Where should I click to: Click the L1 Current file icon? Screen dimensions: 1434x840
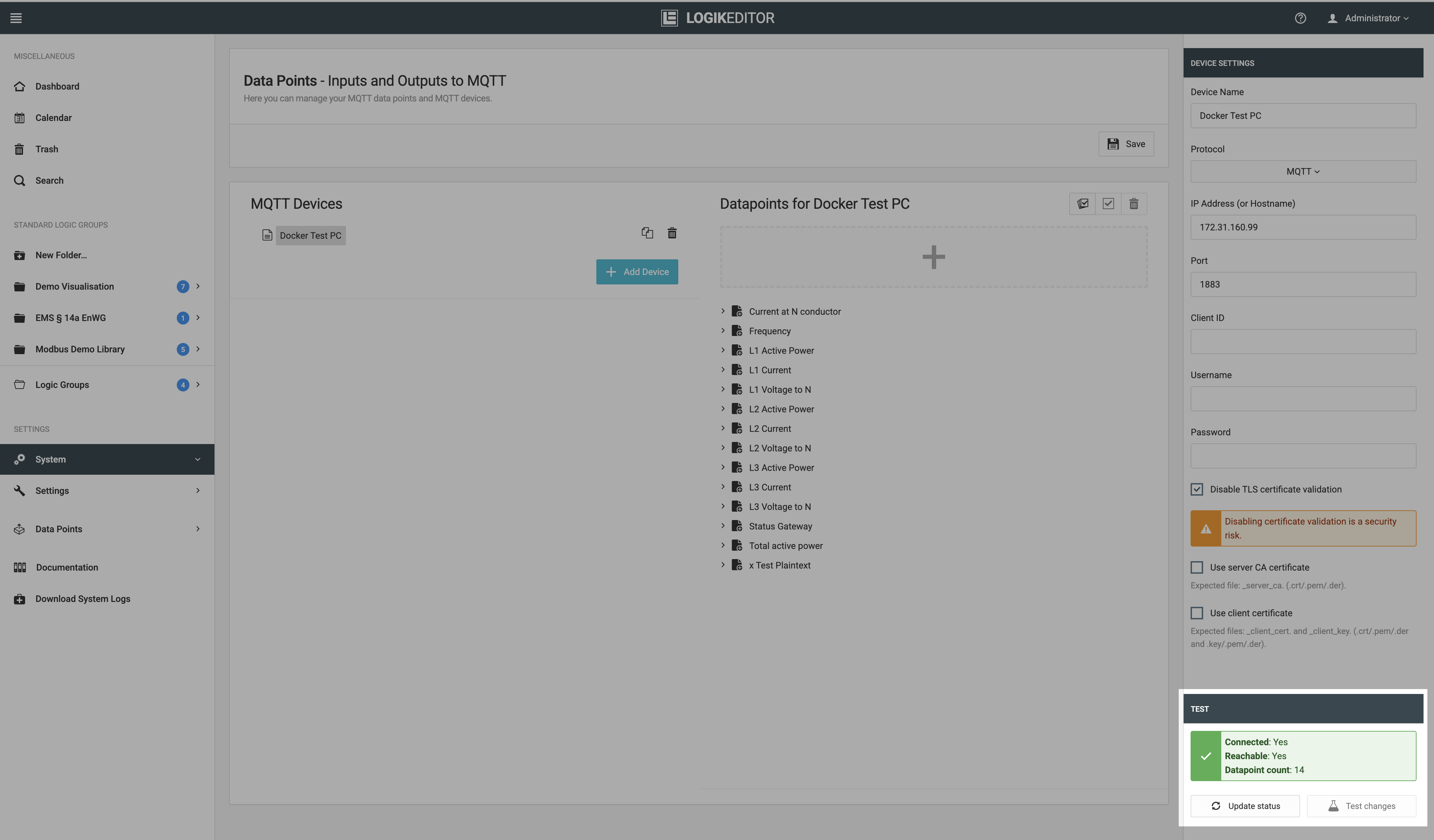(737, 370)
